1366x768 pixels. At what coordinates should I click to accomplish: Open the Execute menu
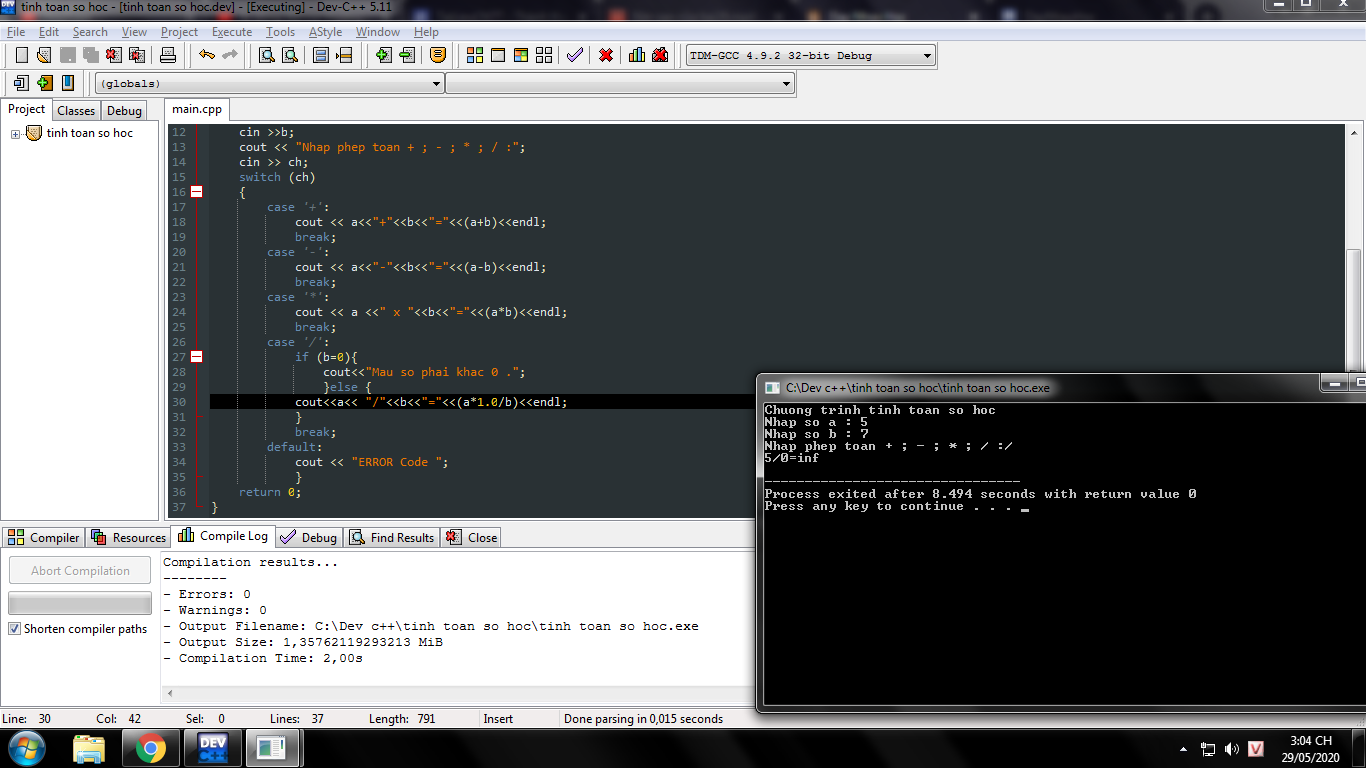pyautogui.click(x=232, y=32)
